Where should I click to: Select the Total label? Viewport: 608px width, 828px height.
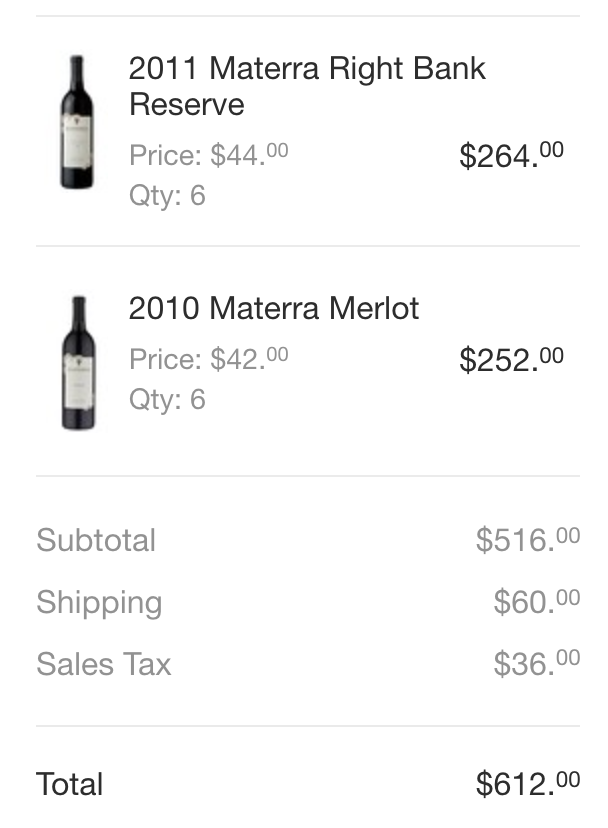pyautogui.click(x=69, y=784)
